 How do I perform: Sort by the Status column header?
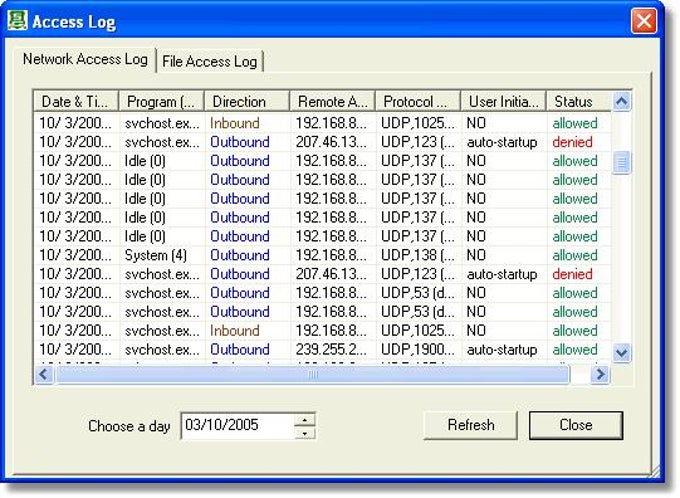pos(579,102)
